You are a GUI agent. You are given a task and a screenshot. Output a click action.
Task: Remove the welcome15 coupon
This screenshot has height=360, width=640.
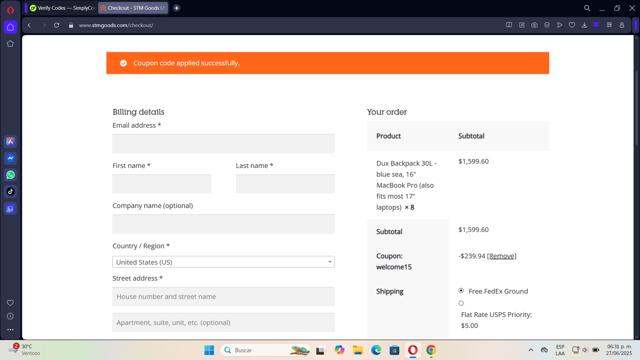tap(502, 256)
